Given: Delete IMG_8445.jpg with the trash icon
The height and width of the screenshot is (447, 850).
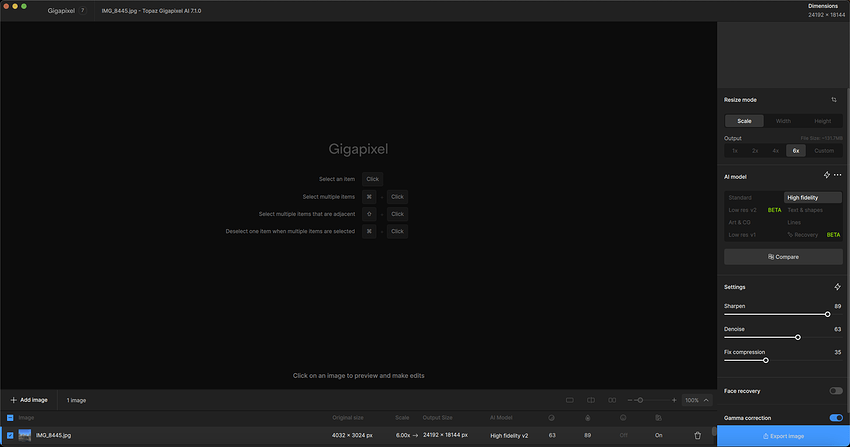Looking at the screenshot, I should [x=698, y=435].
